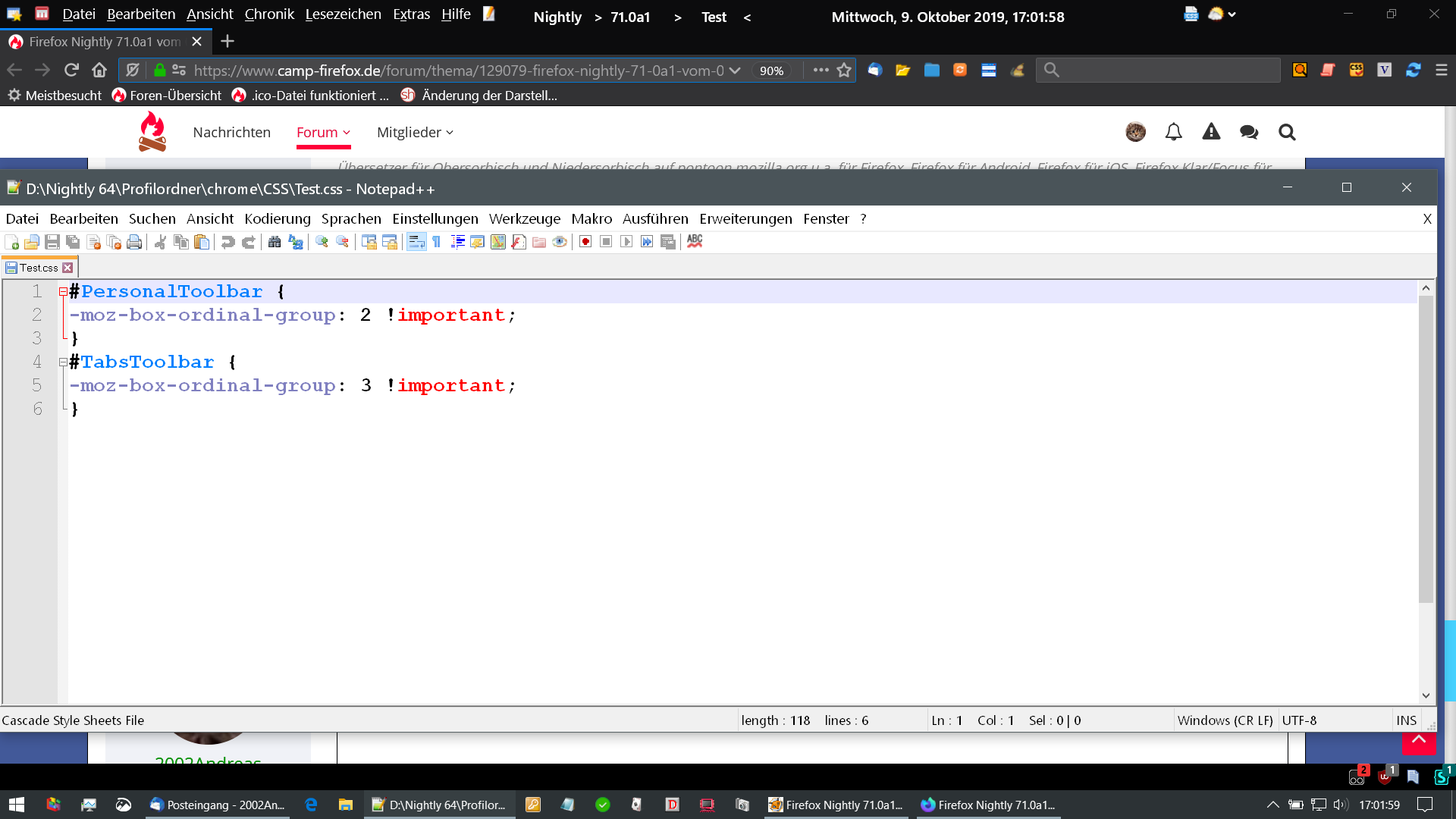Toggle Word wrap in Notepad++ toolbar
The image size is (1456, 819).
[416, 242]
